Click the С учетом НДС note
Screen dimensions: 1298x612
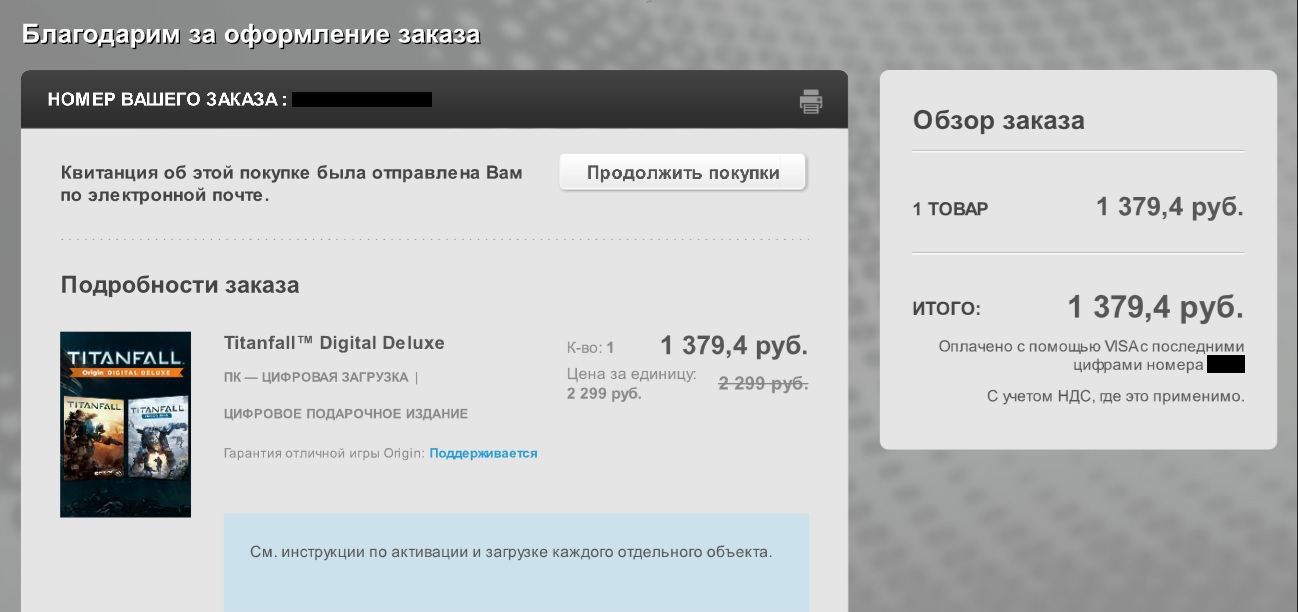pyautogui.click(x=1115, y=397)
